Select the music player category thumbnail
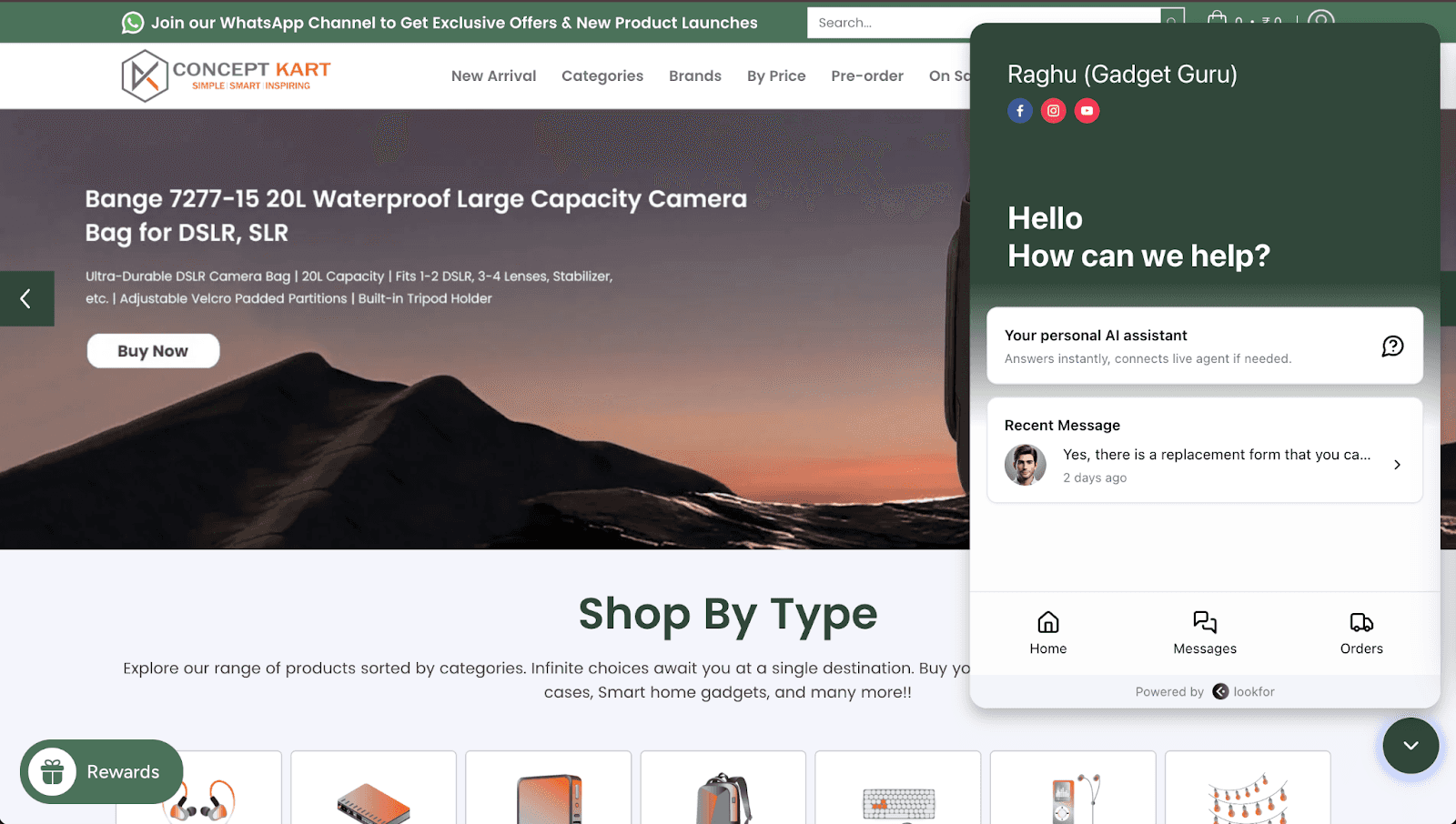This screenshot has height=824, width=1456. pyautogui.click(x=1073, y=788)
